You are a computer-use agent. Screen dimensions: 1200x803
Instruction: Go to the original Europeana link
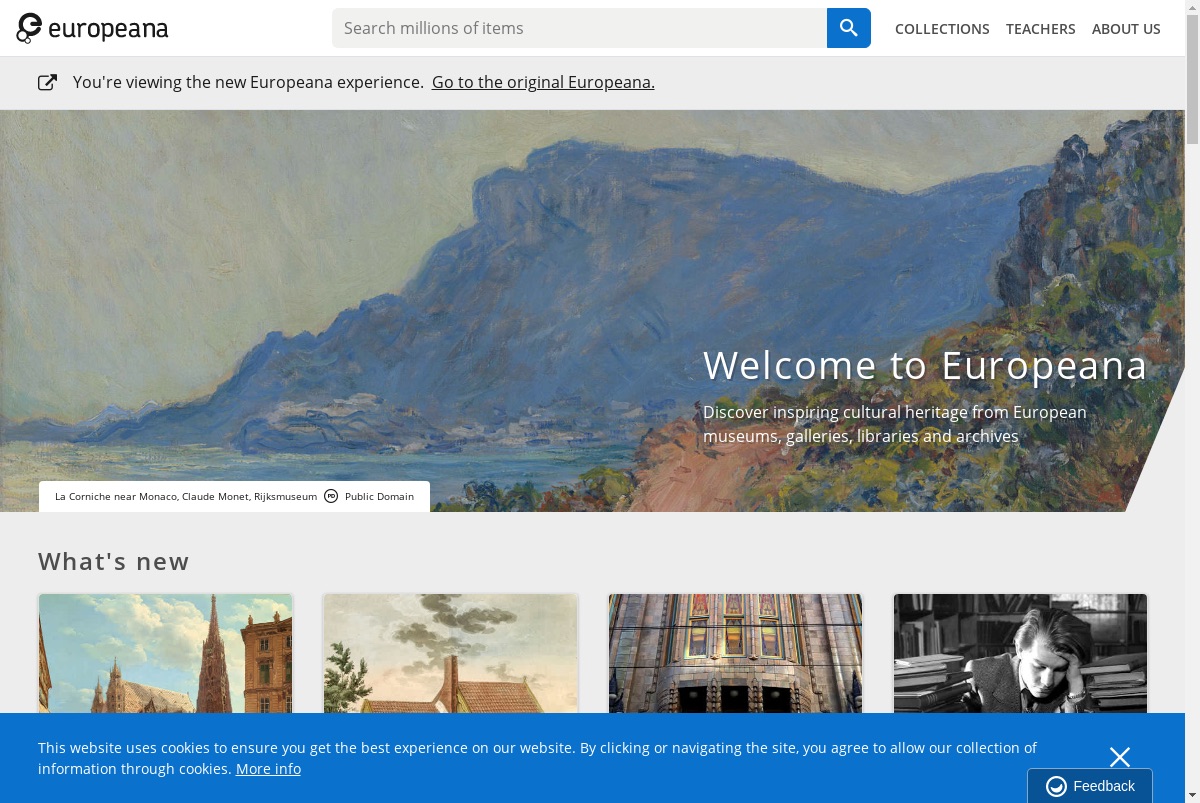(543, 82)
